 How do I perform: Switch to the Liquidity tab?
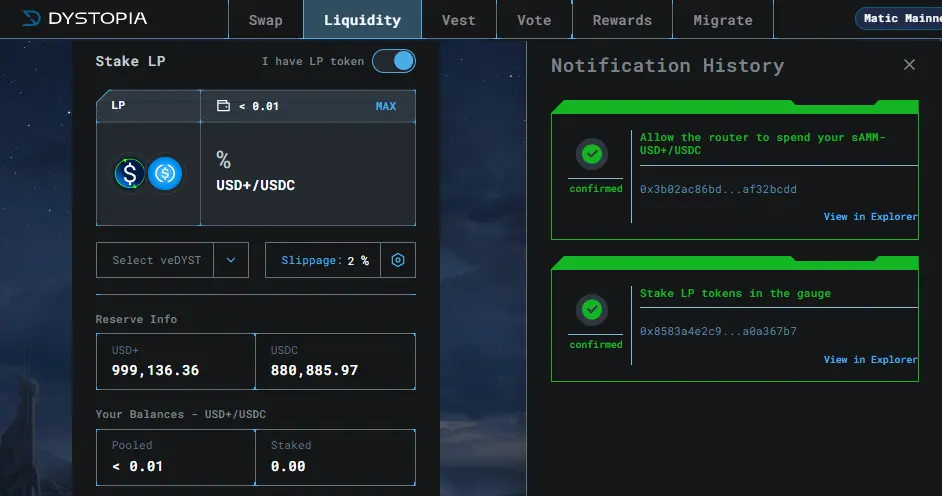pos(362,20)
